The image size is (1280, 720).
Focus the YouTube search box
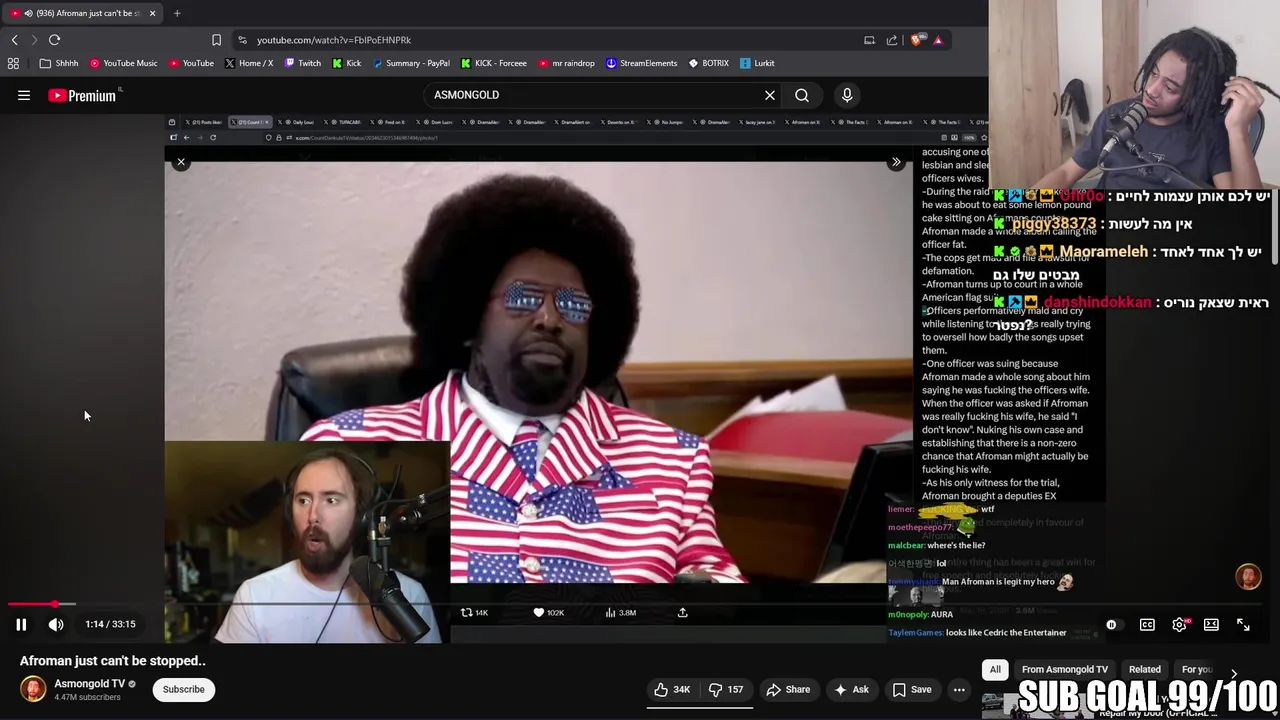pyautogui.click(x=595, y=95)
